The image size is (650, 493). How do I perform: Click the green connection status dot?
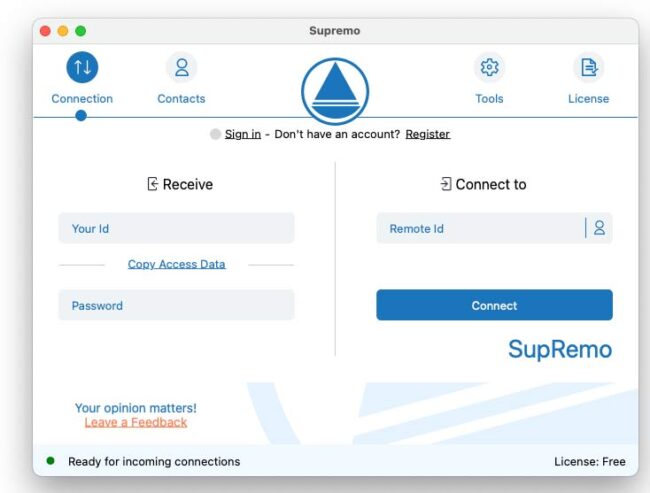[50, 461]
